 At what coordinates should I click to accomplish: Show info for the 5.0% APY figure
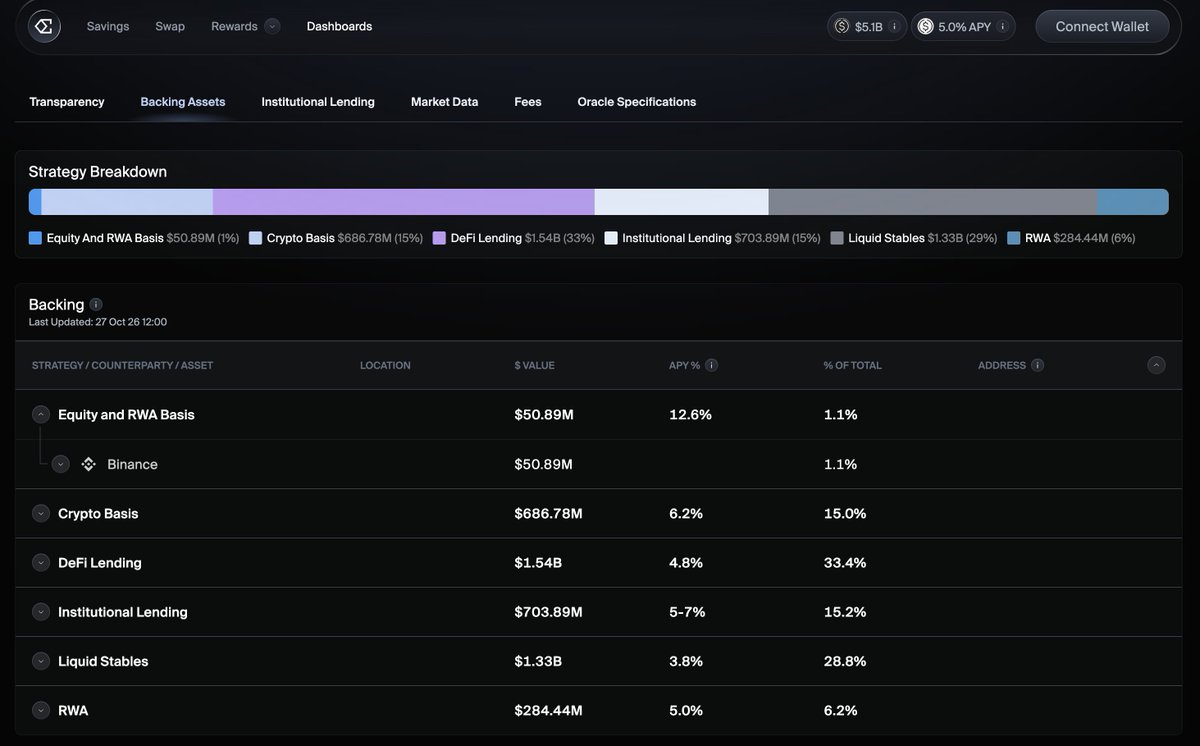click(x=1002, y=26)
